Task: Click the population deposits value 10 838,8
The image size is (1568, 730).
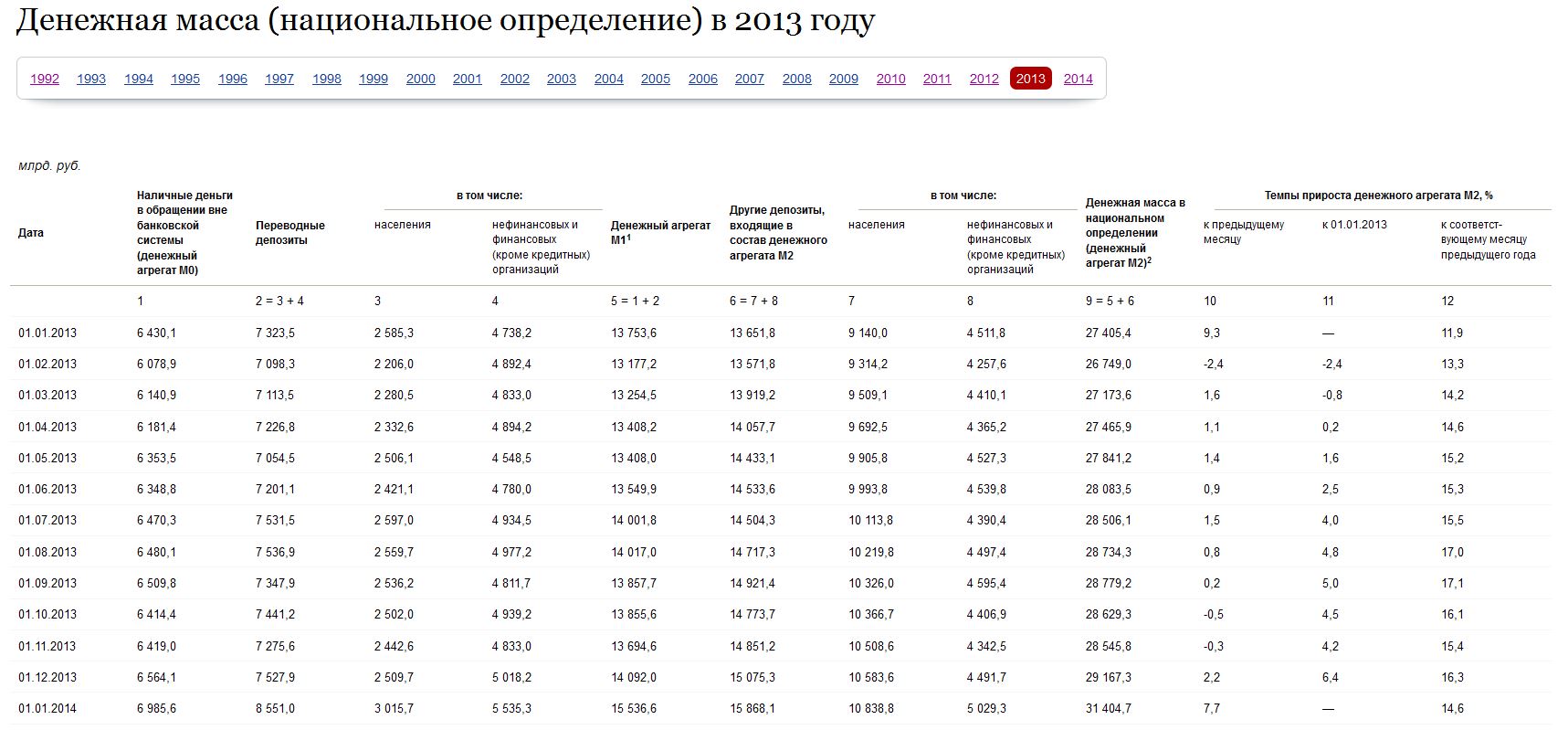Action: tap(871, 708)
